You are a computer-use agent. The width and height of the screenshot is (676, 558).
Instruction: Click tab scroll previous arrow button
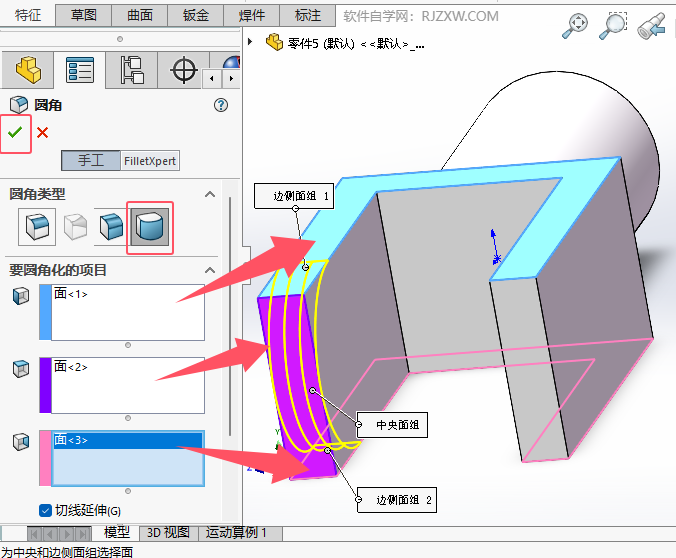(50, 534)
